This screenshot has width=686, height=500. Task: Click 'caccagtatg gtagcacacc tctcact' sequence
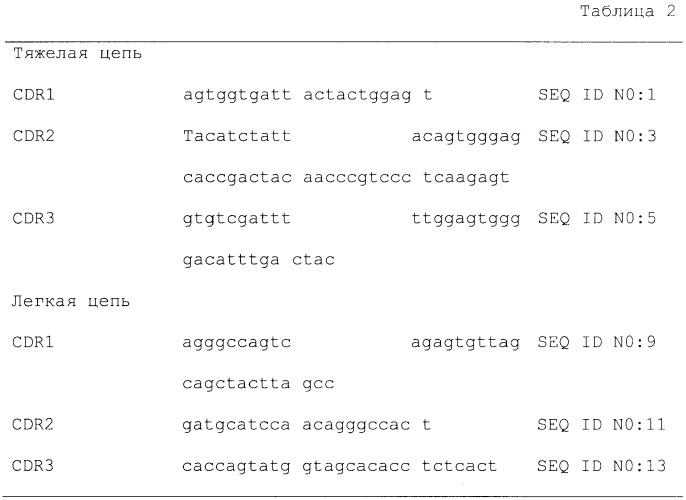340,465
